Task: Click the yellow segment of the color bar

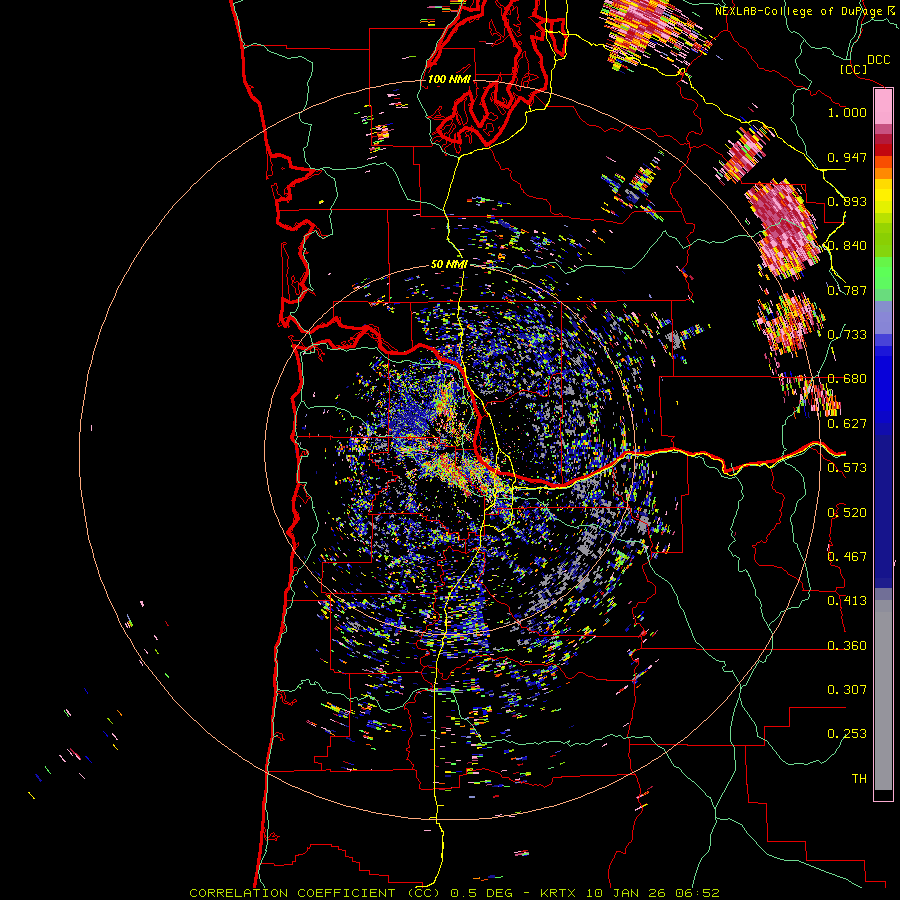Action: (x=883, y=198)
